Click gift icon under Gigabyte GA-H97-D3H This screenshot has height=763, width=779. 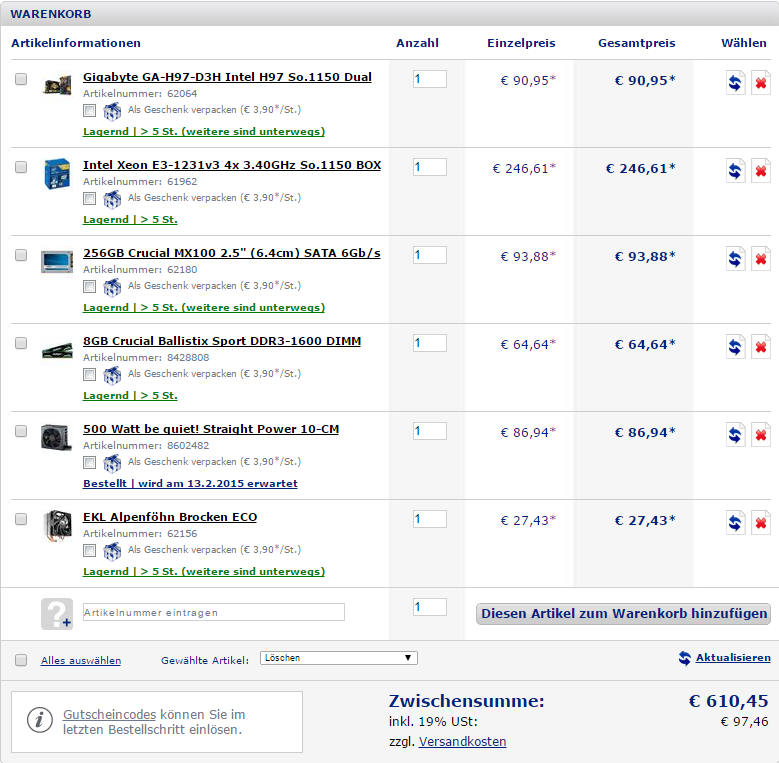tap(112, 111)
